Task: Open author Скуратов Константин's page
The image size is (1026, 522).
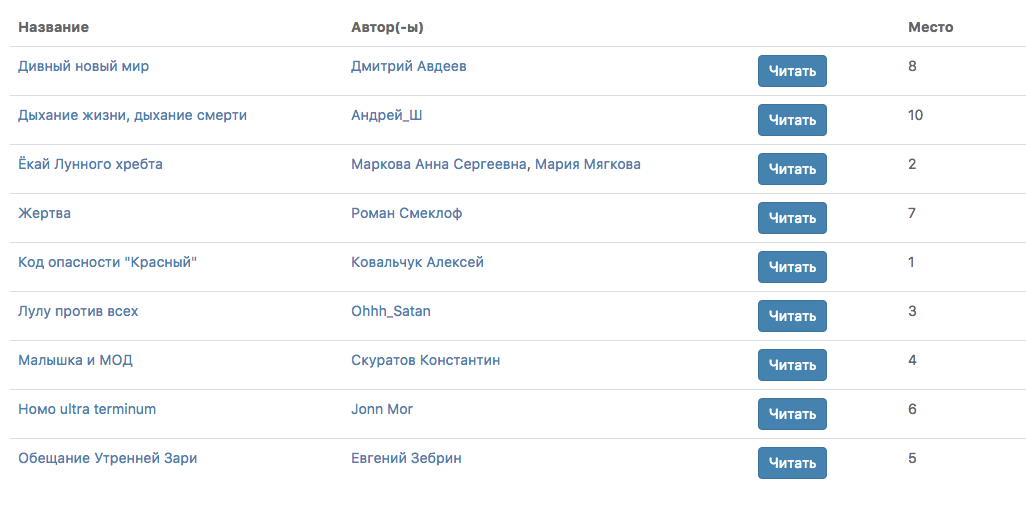Action: pos(426,361)
